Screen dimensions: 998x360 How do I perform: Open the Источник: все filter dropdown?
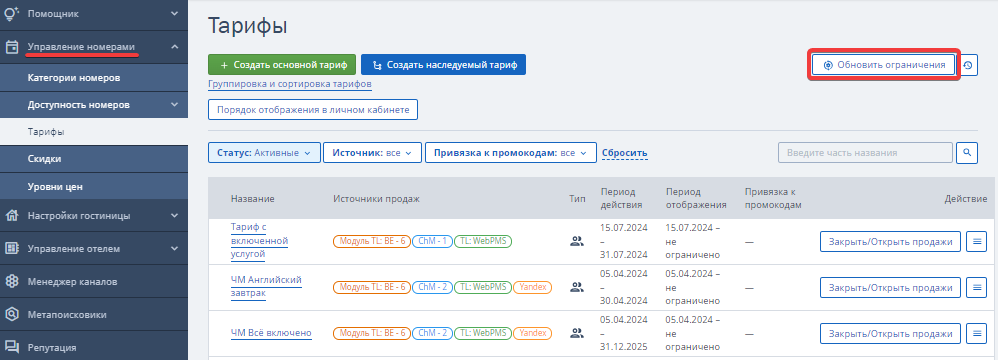pyautogui.click(x=372, y=153)
